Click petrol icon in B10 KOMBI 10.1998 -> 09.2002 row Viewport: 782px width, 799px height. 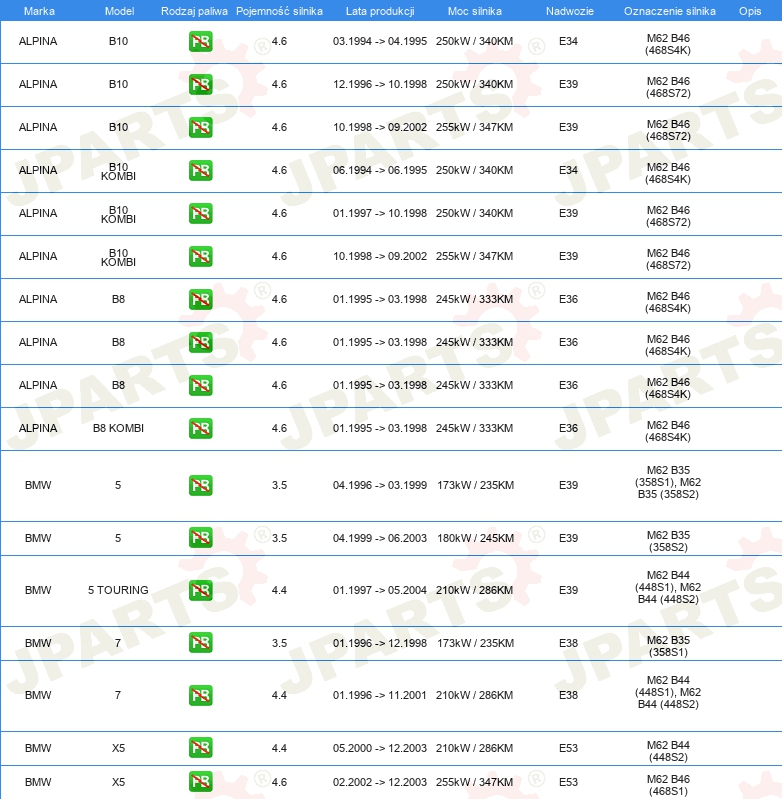(x=200, y=256)
